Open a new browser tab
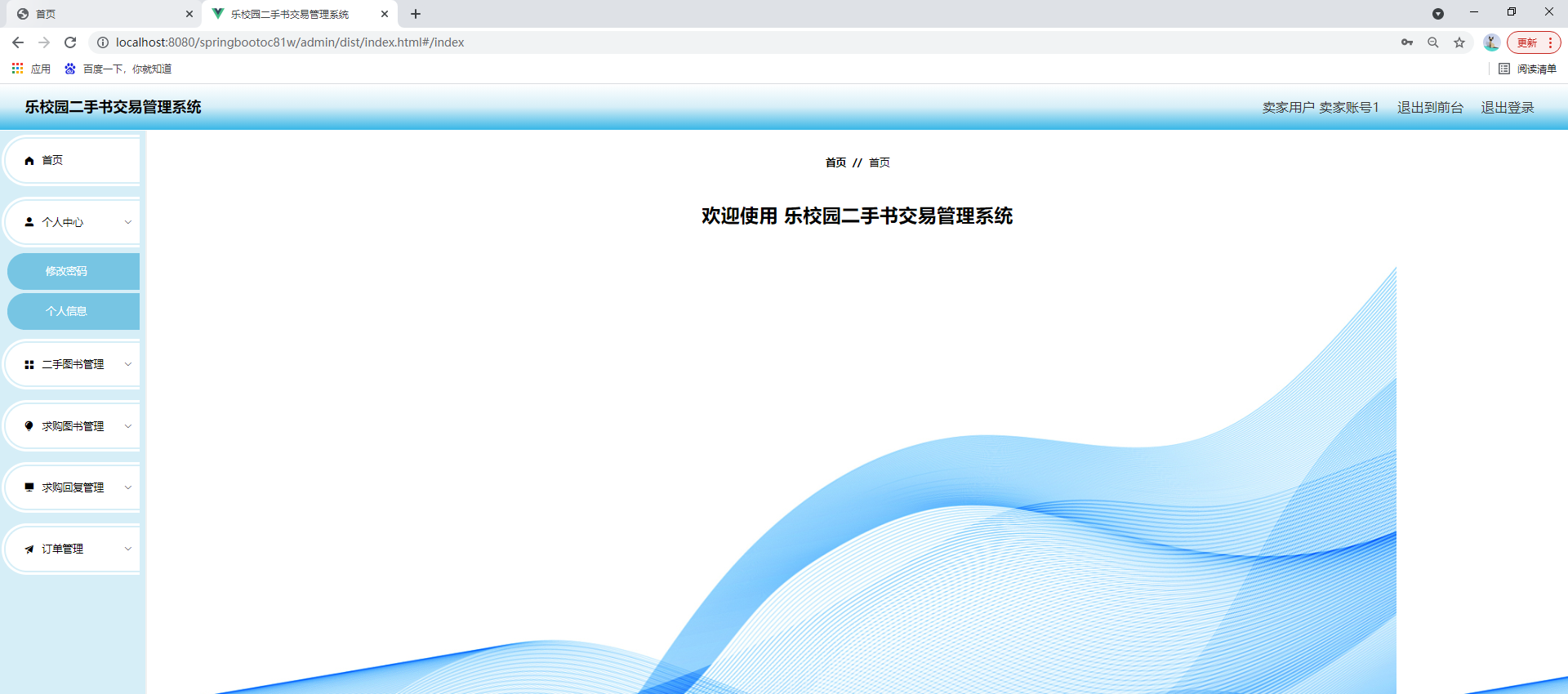 (416, 14)
